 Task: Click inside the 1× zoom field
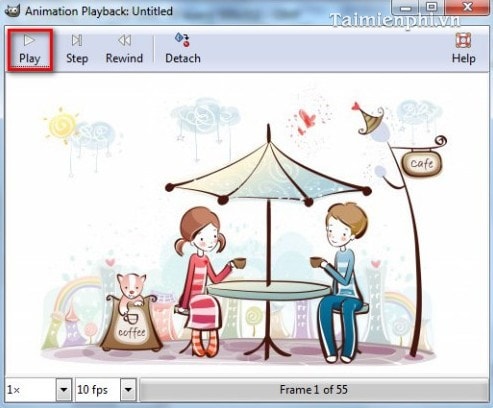(x=30, y=389)
